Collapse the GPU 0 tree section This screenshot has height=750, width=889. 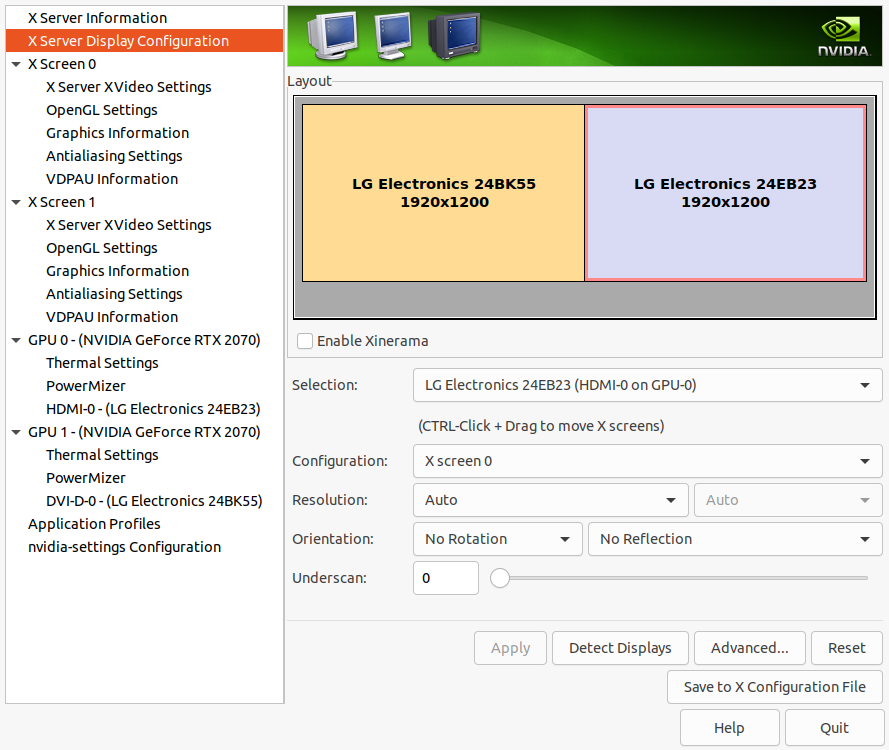point(16,340)
